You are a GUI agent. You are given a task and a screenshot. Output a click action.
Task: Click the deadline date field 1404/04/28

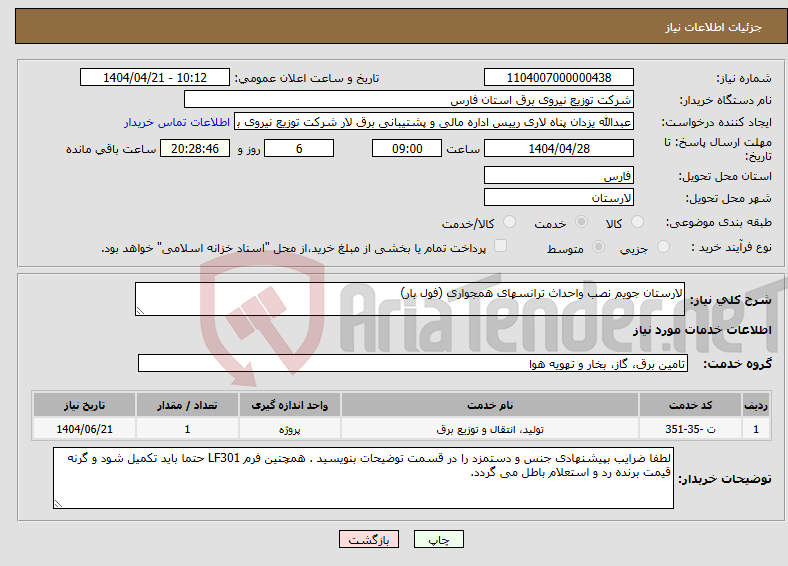[x=559, y=148]
